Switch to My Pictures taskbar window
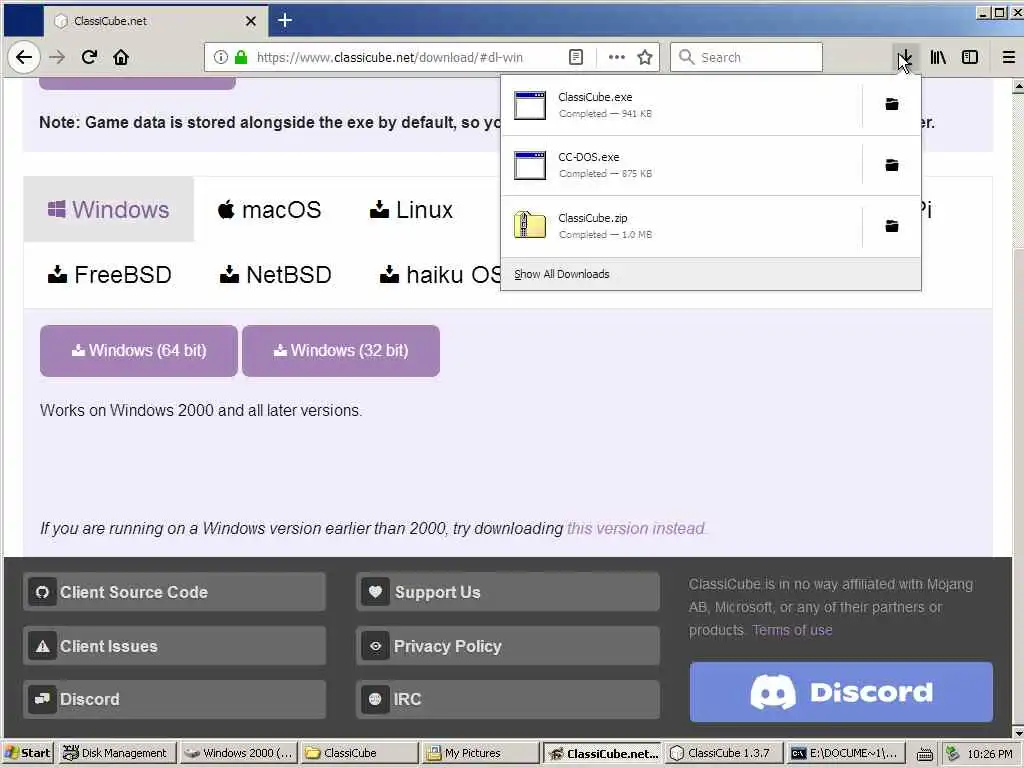This screenshot has height=768, width=1024. pyautogui.click(x=480, y=753)
